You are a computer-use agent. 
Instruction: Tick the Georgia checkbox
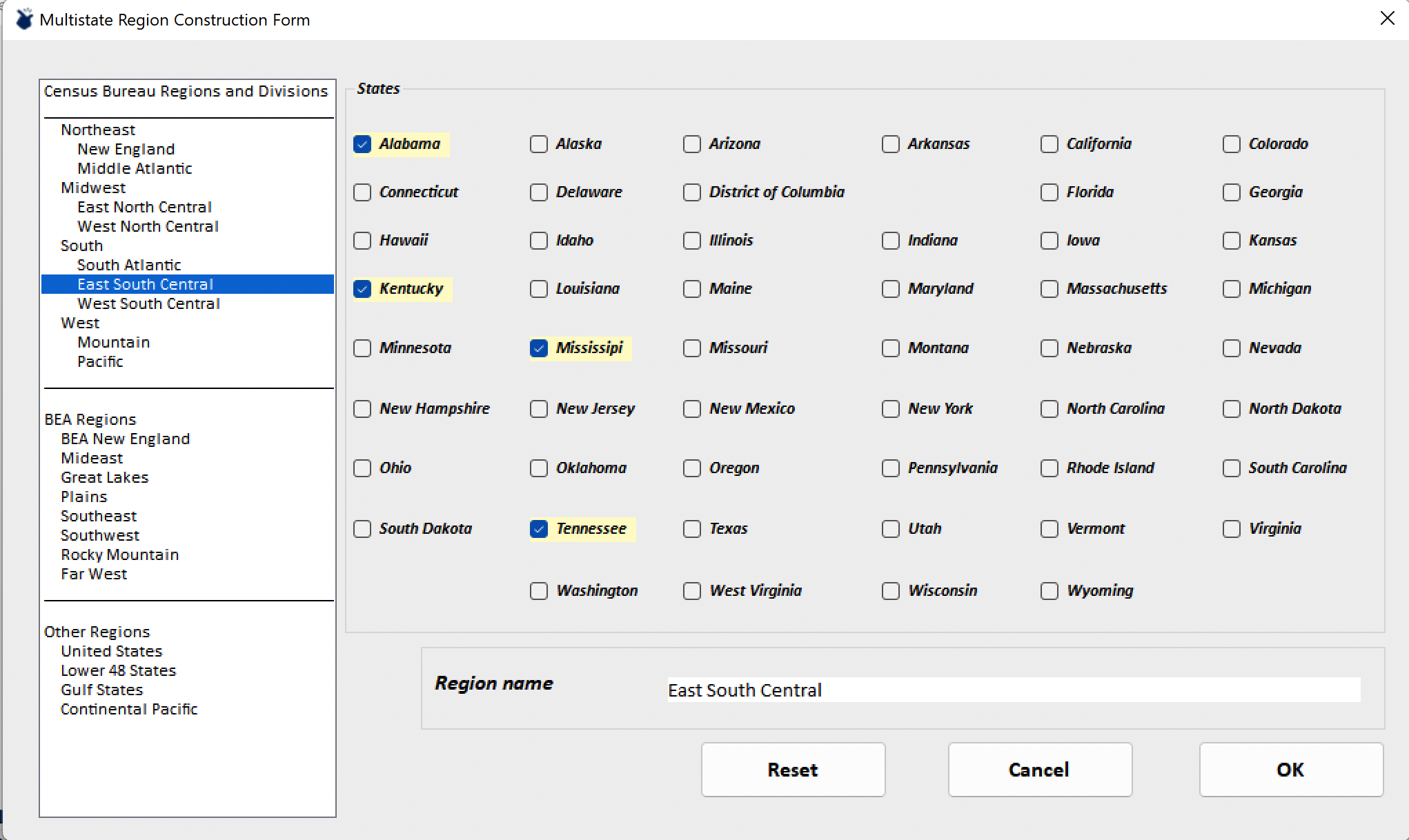point(1232,192)
